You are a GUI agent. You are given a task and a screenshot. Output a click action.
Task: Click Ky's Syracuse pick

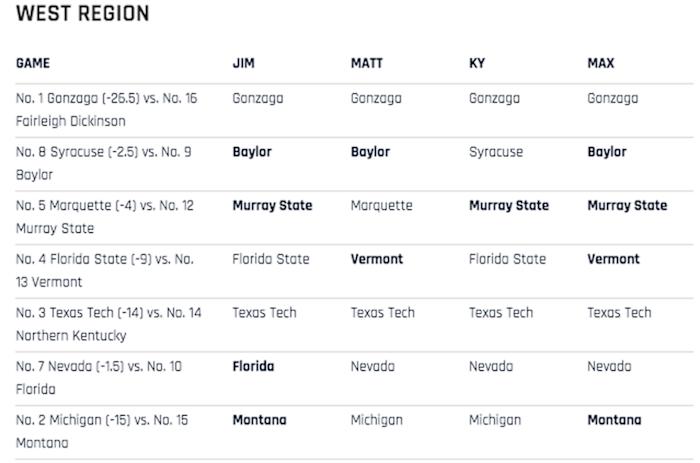(495, 152)
